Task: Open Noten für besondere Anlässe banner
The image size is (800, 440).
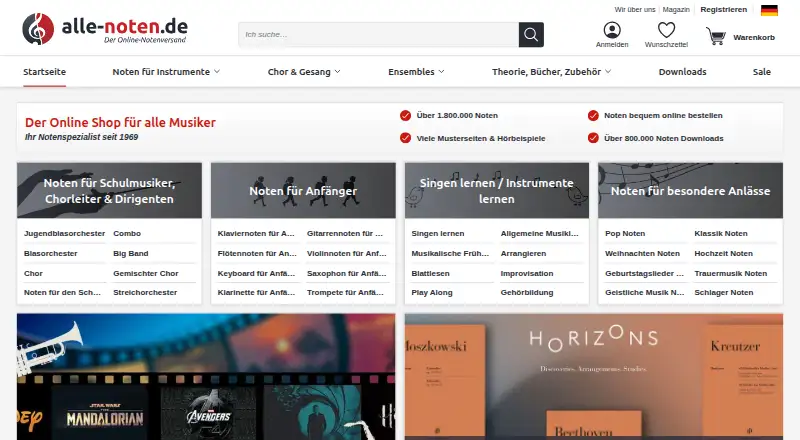Action: [x=690, y=190]
